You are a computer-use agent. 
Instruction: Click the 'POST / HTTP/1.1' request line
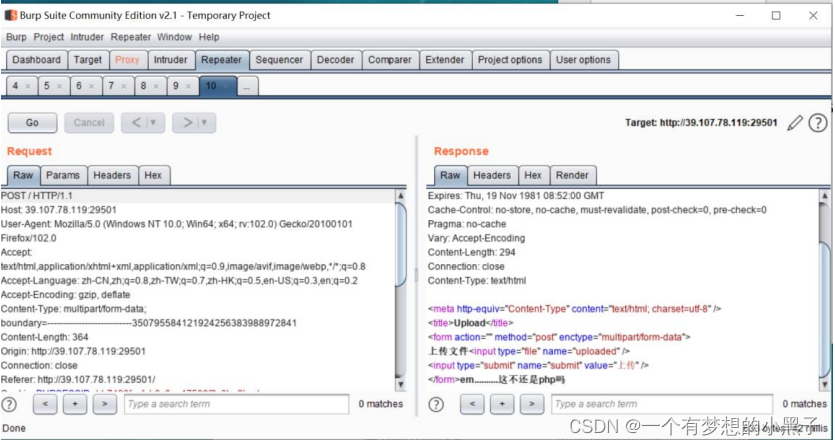[x=37, y=196]
